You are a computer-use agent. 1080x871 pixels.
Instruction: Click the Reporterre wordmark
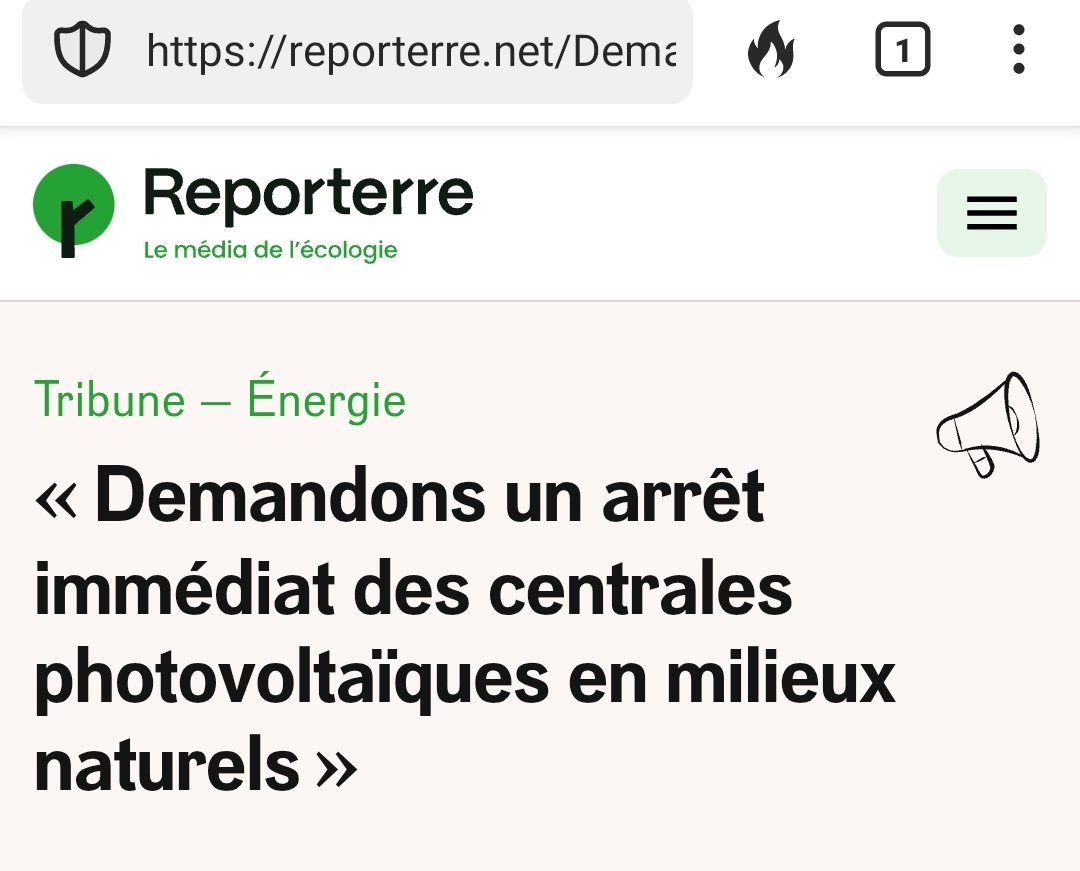308,194
